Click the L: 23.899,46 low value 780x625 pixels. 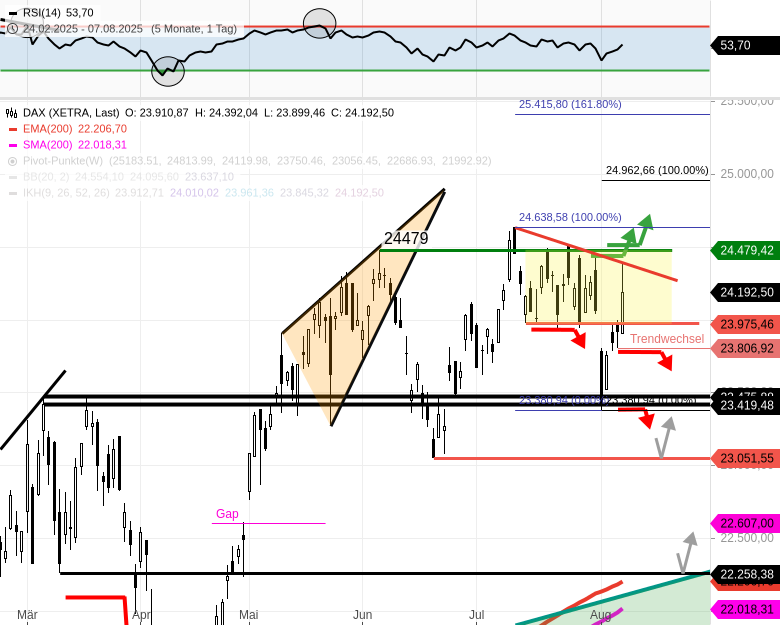click(294, 113)
